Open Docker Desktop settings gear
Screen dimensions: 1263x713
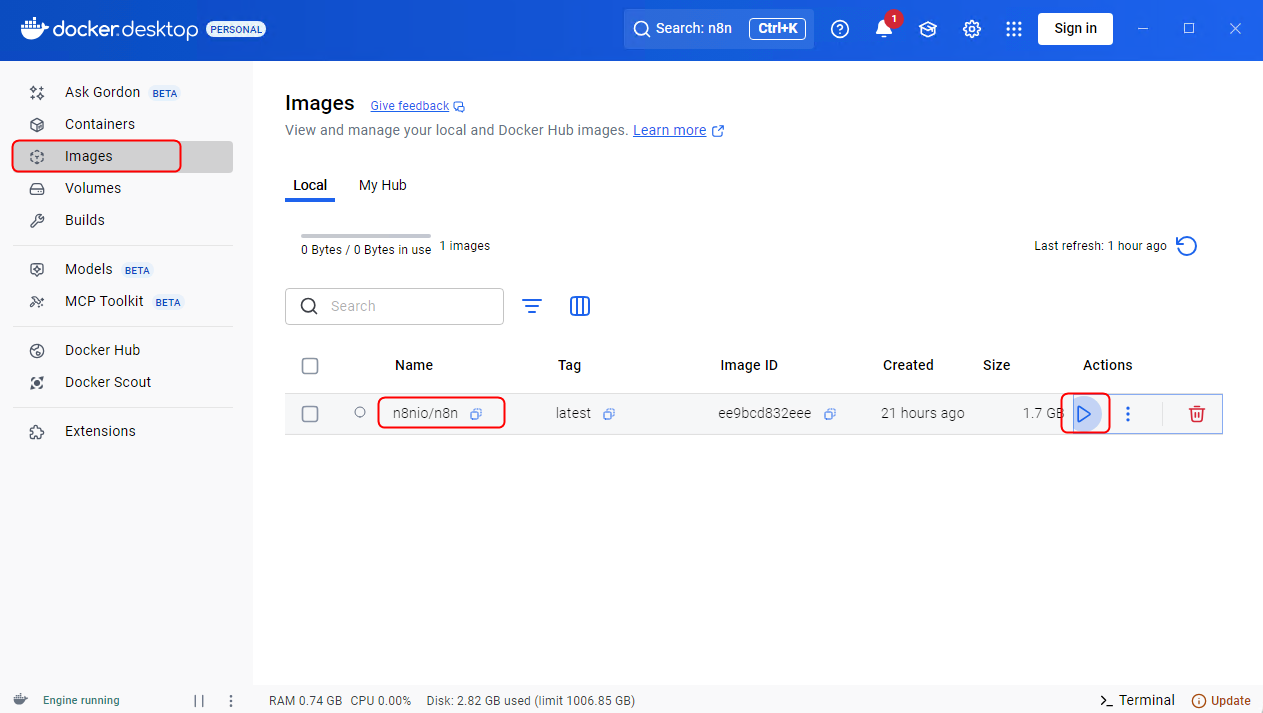coord(971,29)
